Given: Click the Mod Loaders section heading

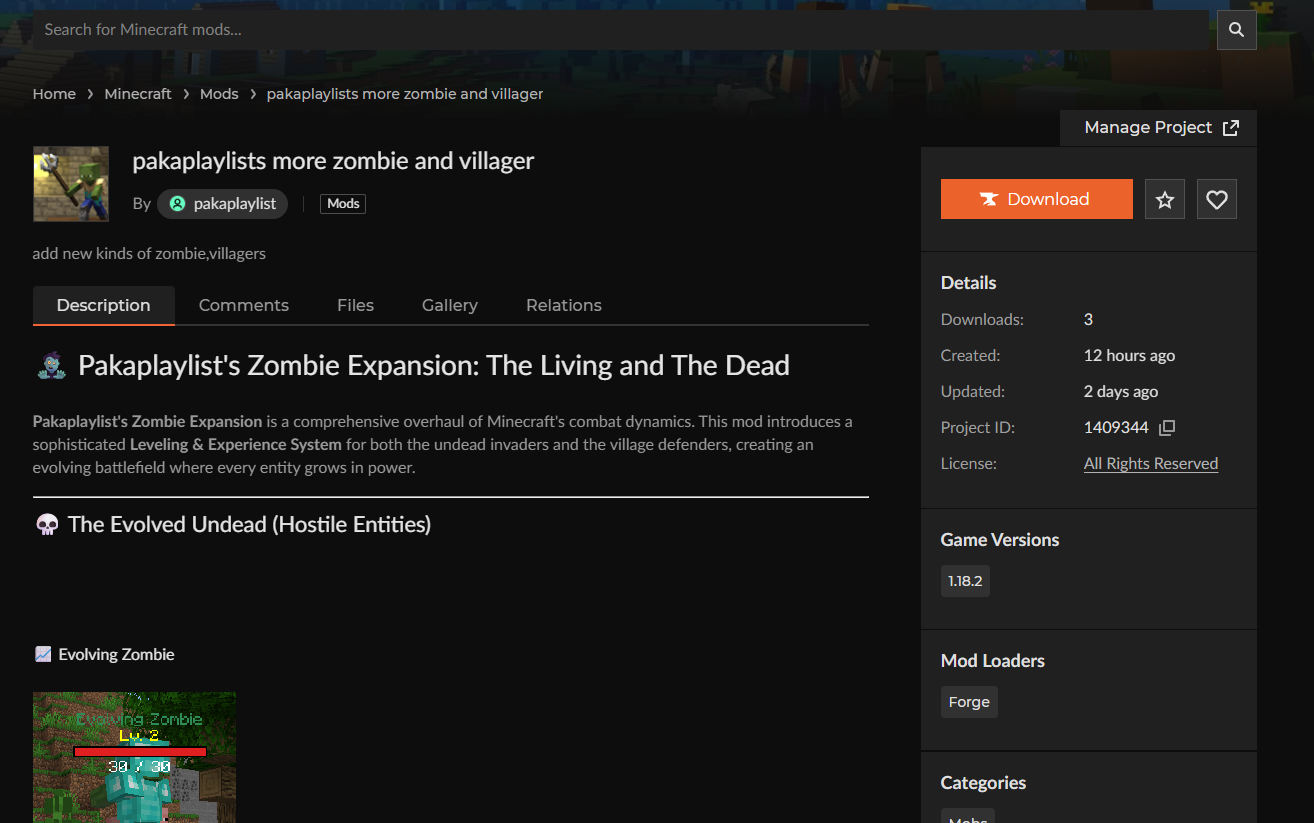Looking at the screenshot, I should point(993,661).
